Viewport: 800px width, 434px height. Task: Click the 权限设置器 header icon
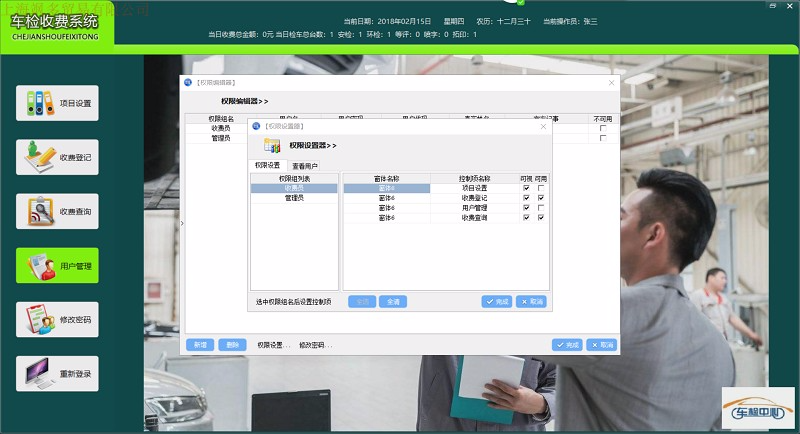click(272, 146)
